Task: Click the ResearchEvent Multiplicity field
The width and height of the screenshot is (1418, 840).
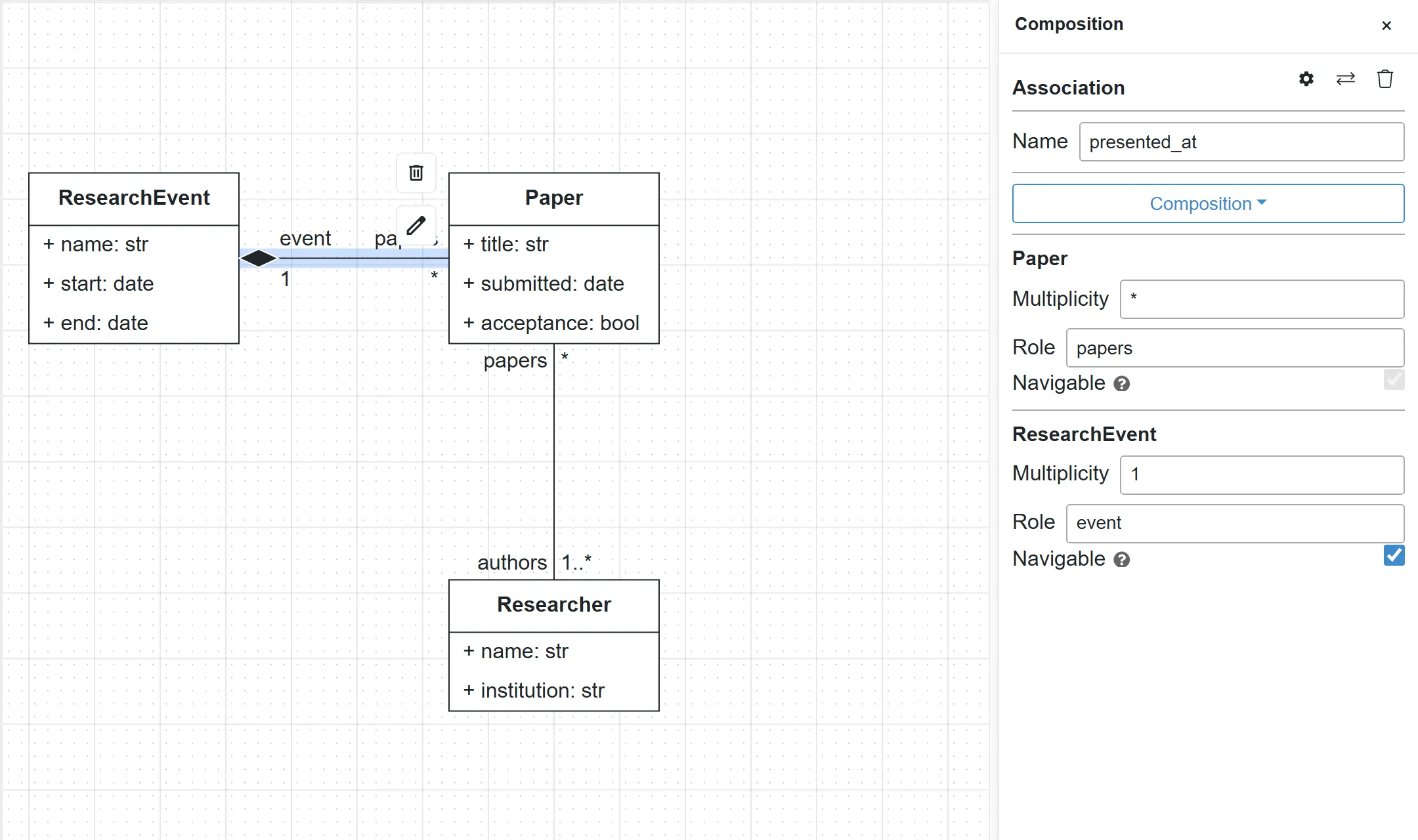Action: pyautogui.click(x=1262, y=475)
